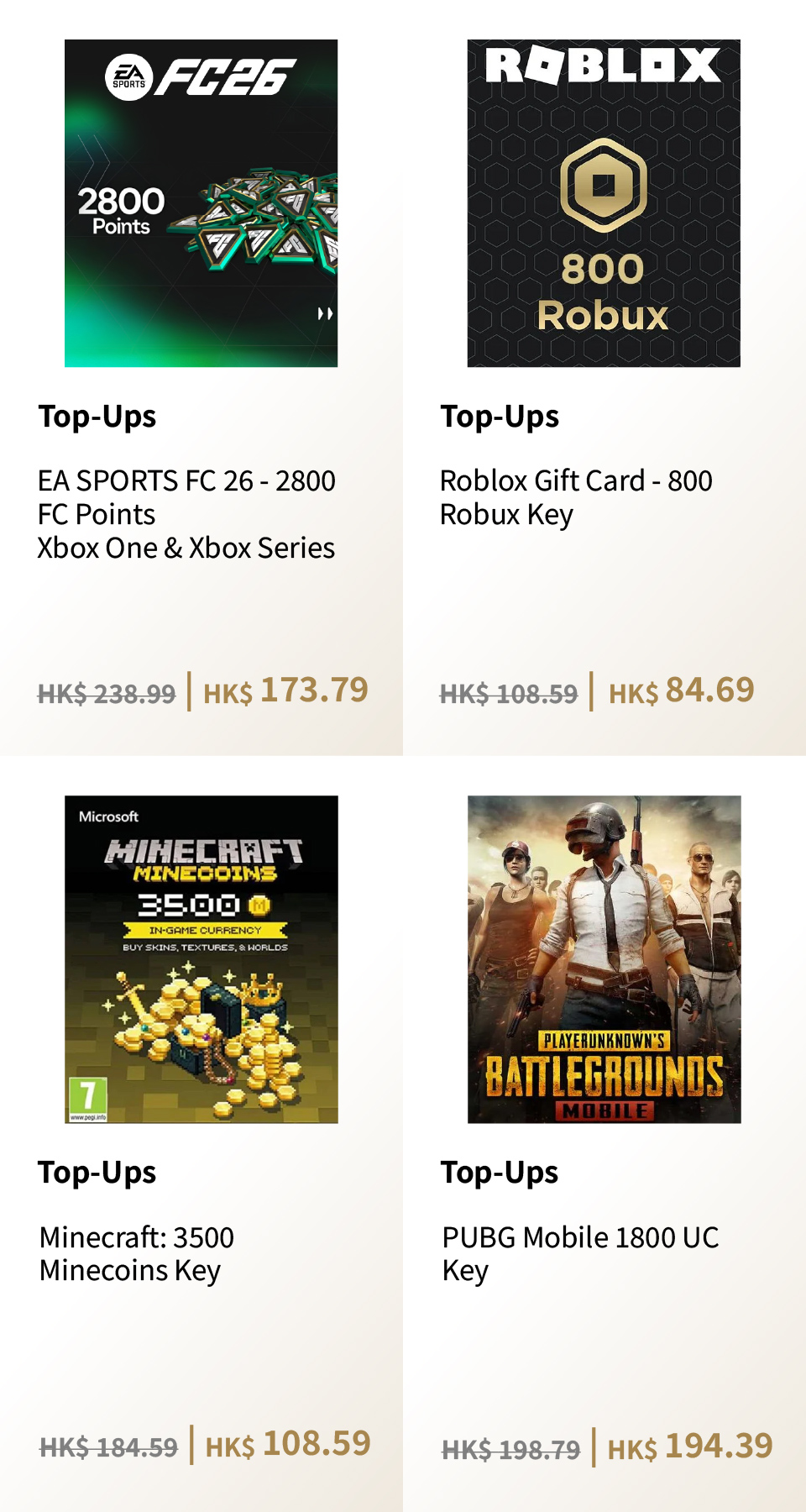The height and width of the screenshot is (1512, 806).
Task: Click the crossed-out HK$ 238.99 price
Action: tap(107, 694)
